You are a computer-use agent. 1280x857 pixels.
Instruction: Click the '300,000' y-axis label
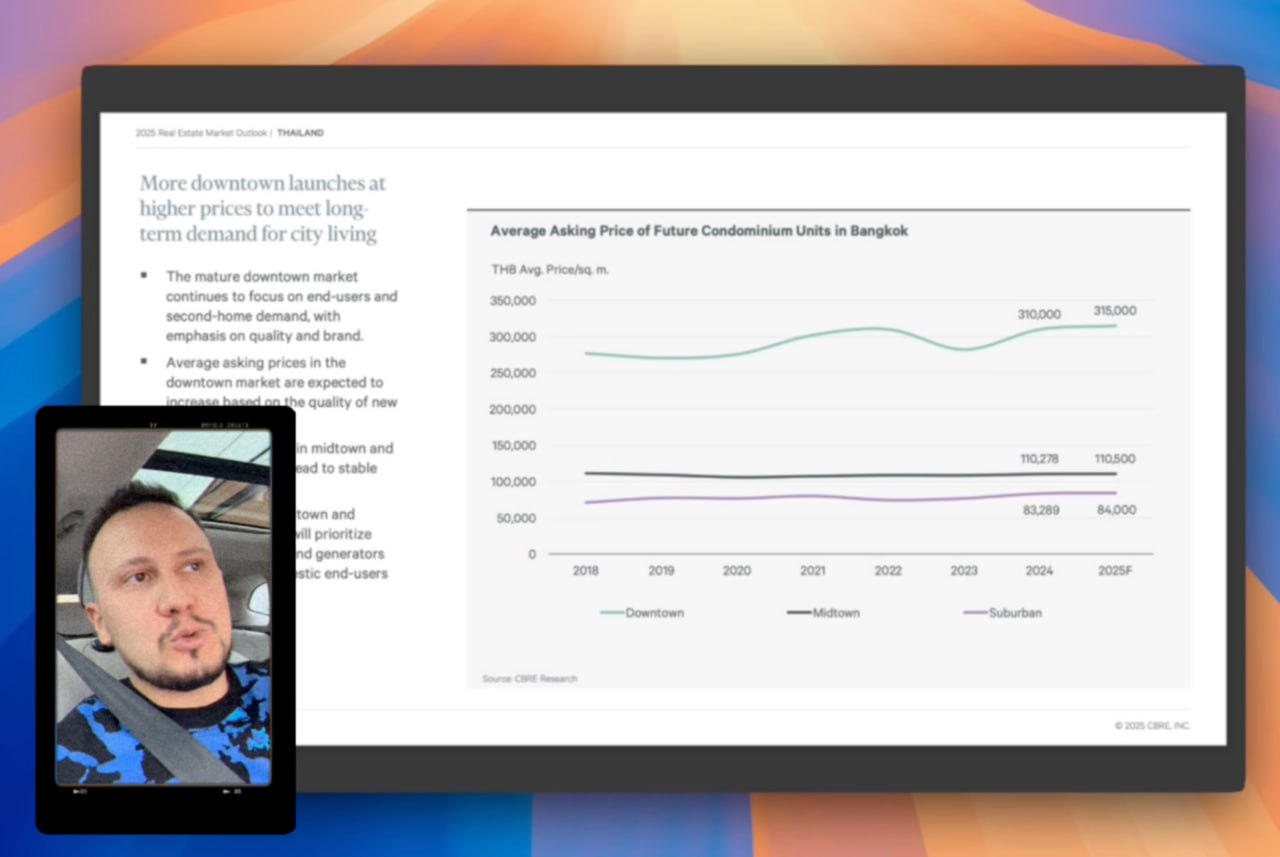(x=513, y=337)
